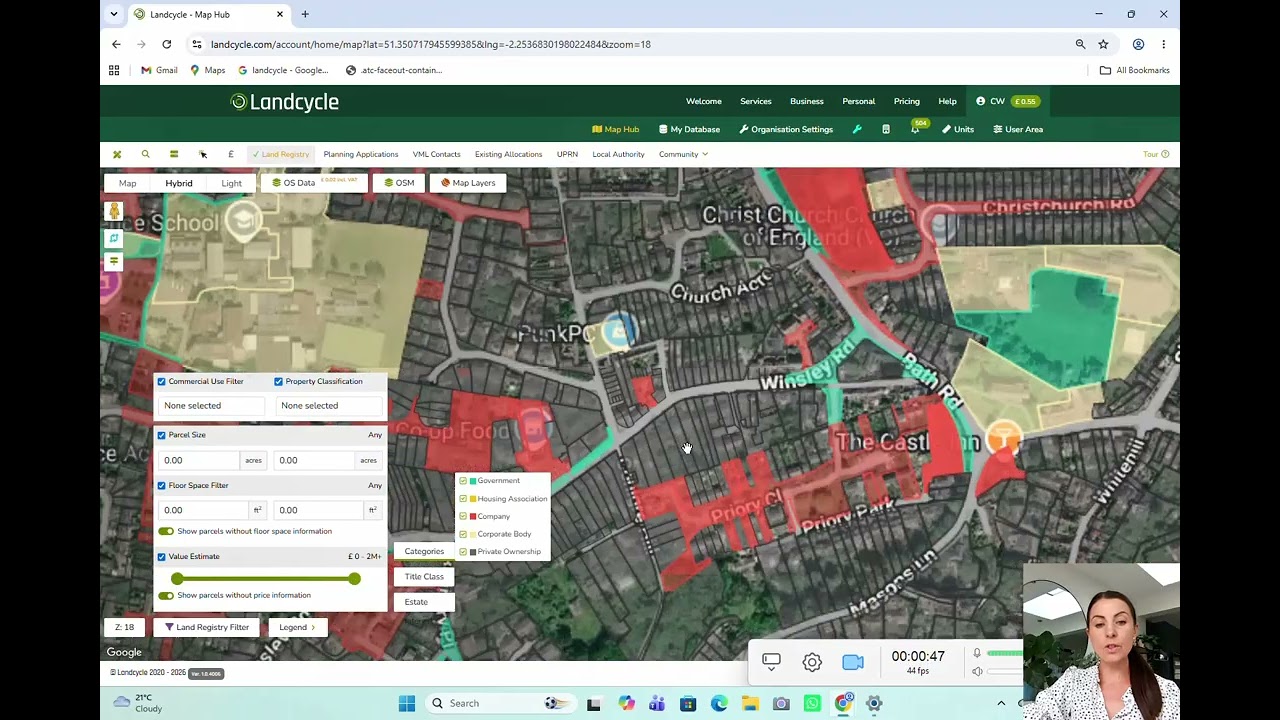Switch to the Land Registry tab
1280x720 pixels.
281,154
